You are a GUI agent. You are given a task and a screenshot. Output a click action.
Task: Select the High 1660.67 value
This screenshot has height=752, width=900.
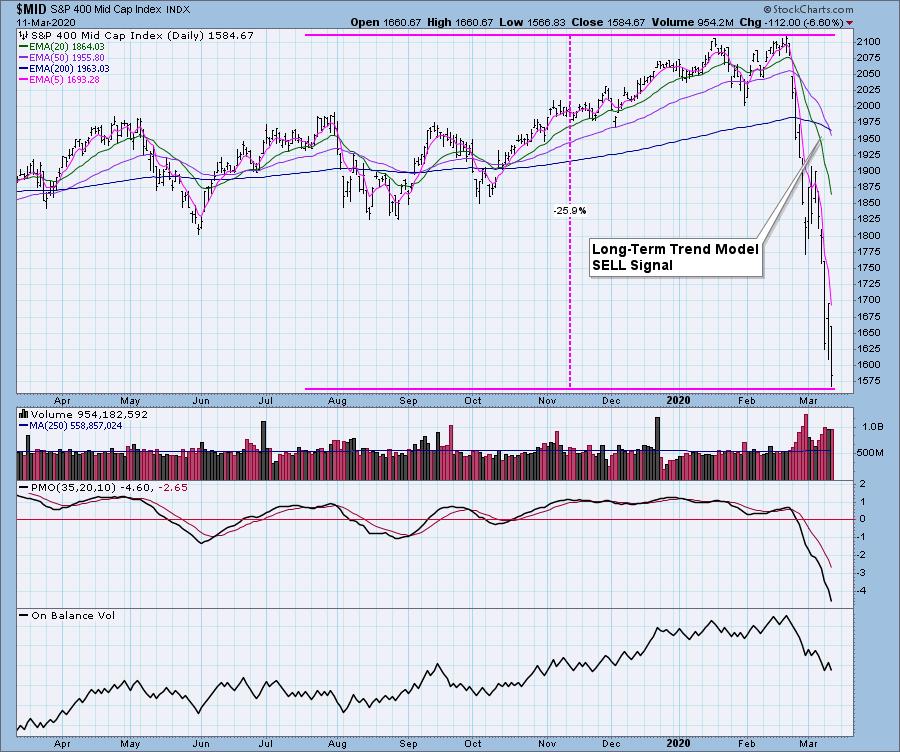pos(459,22)
